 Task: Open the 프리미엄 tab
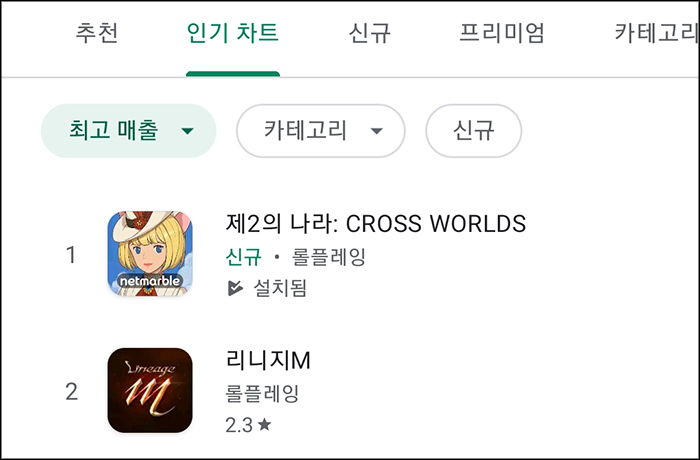coord(502,33)
